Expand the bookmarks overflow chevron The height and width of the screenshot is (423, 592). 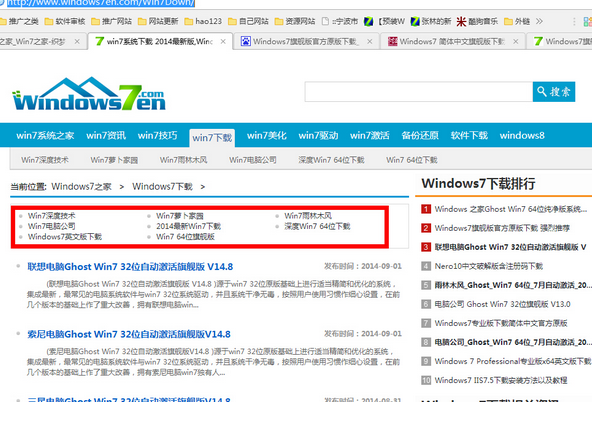tap(539, 21)
